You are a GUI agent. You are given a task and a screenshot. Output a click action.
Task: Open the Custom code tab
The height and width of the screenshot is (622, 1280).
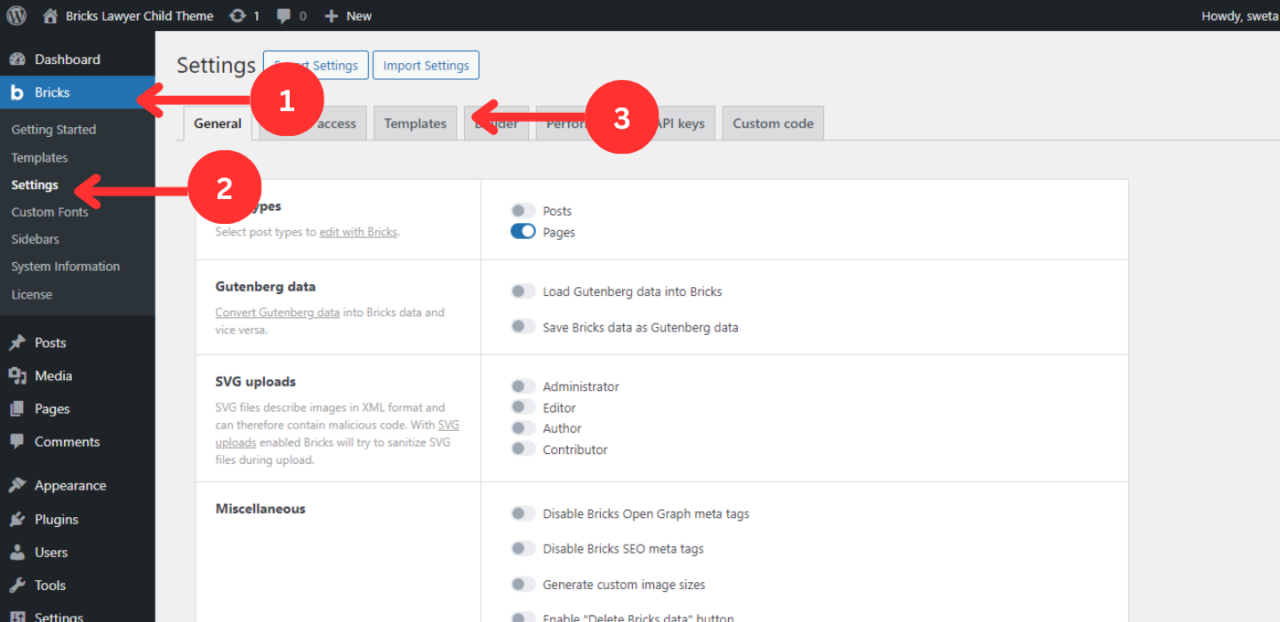pos(772,122)
